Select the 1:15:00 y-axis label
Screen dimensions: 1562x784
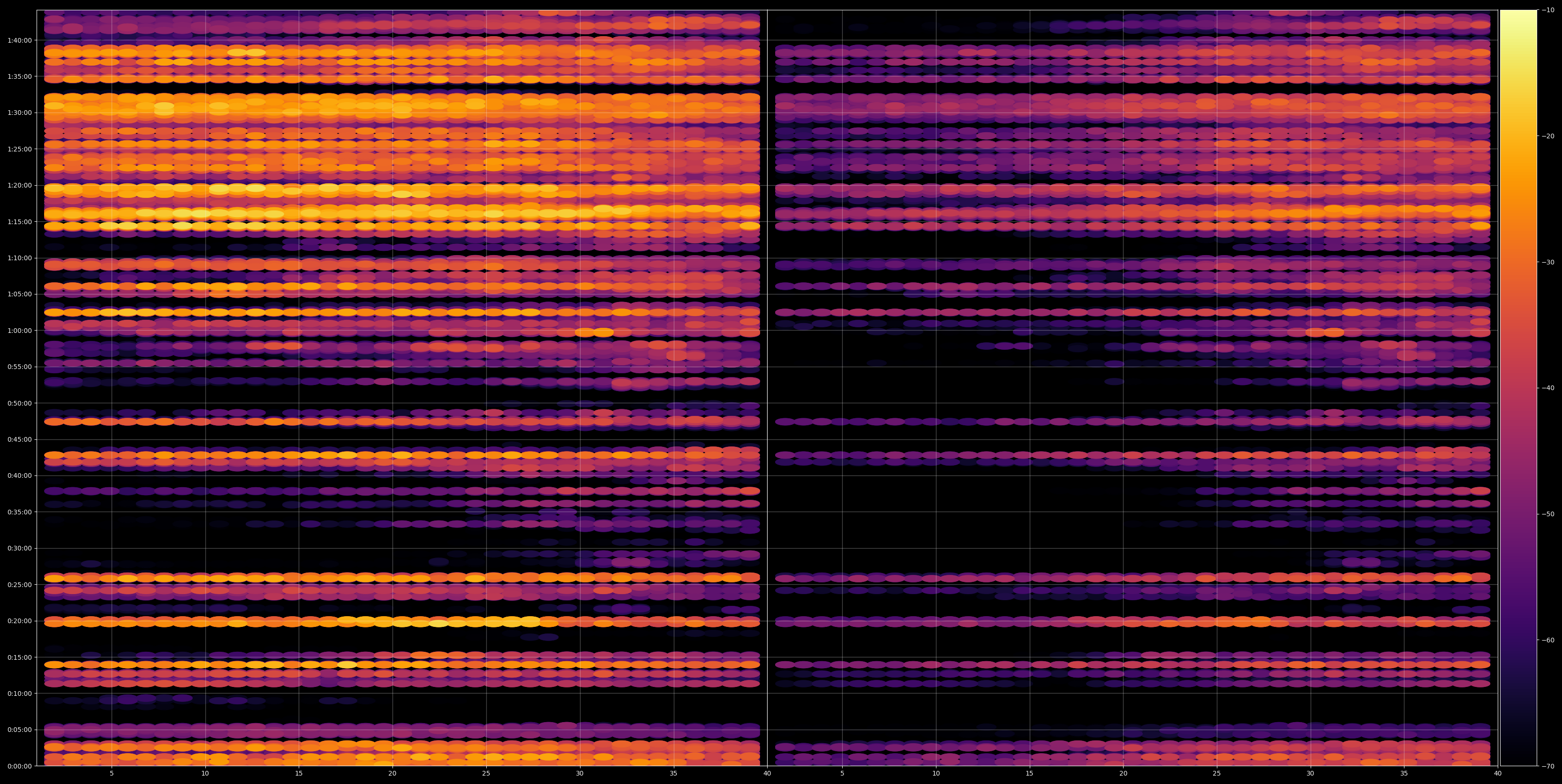pyautogui.click(x=19, y=221)
